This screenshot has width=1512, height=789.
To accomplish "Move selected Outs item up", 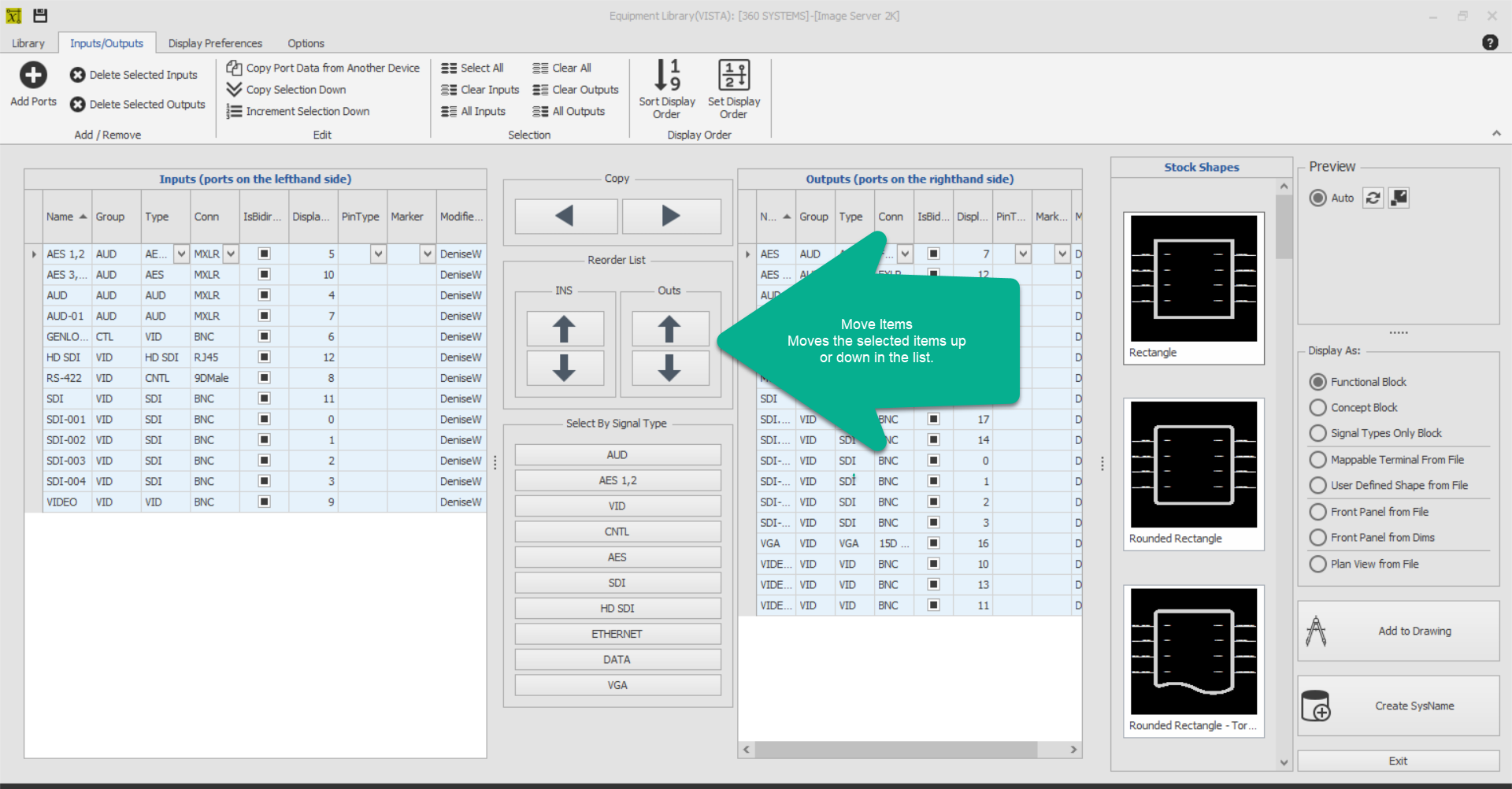I will click(x=669, y=329).
